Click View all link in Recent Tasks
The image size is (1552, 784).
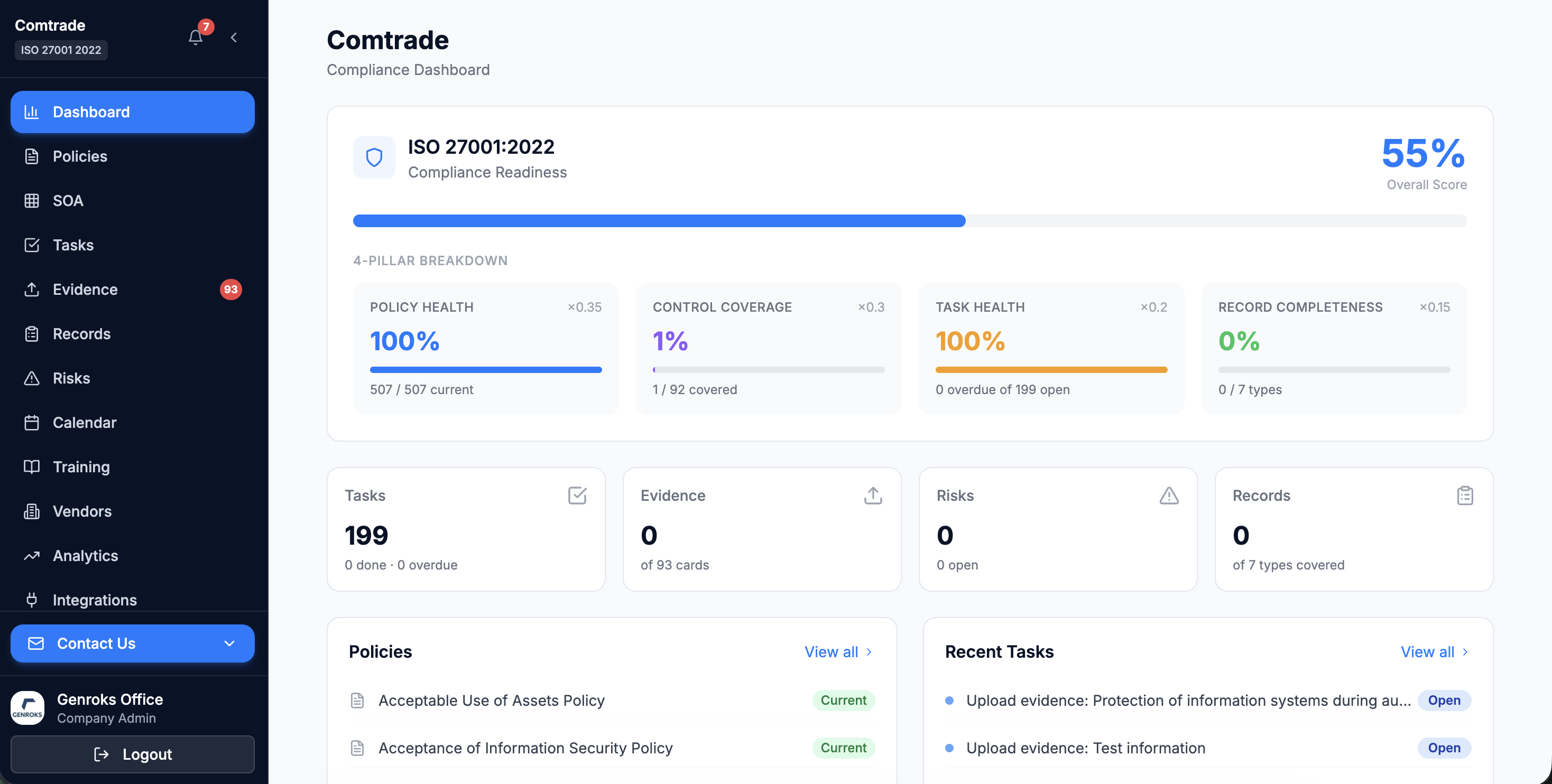pos(1435,651)
